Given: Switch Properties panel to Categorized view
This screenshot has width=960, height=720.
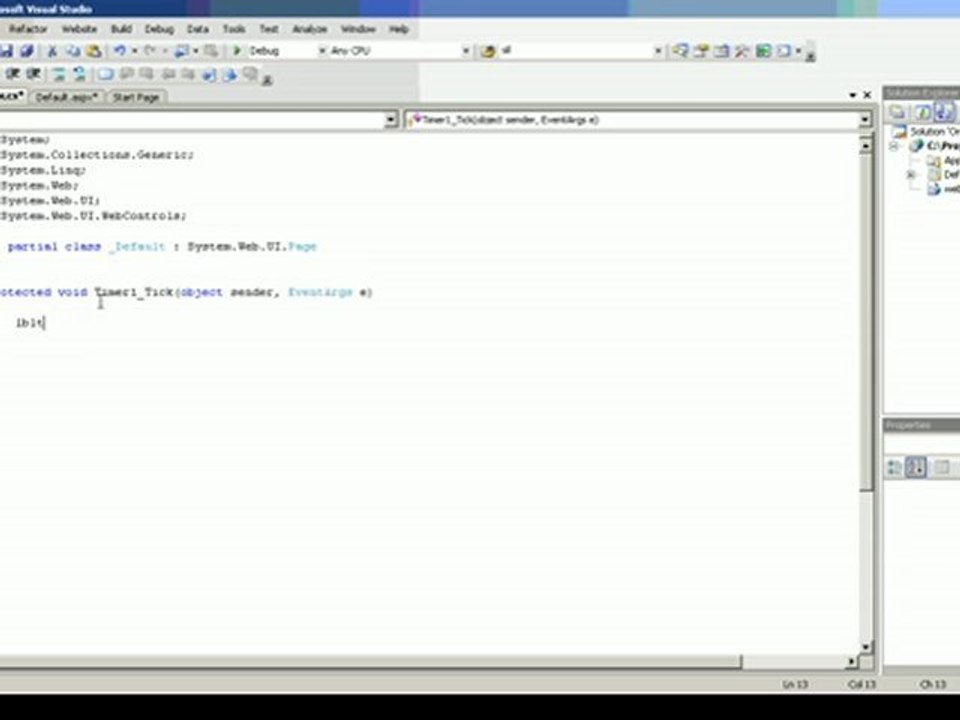Looking at the screenshot, I should 894,468.
